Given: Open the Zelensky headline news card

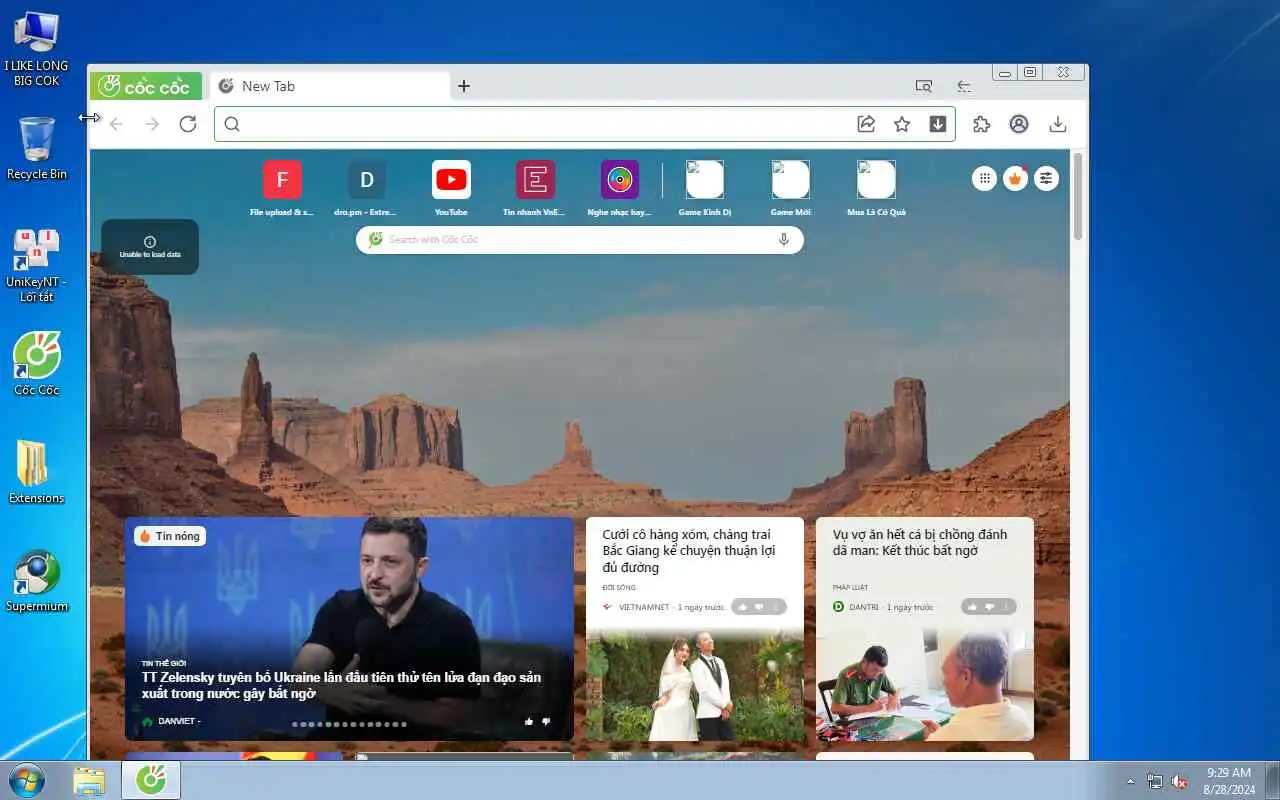Looking at the screenshot, I should [x=349, y=628].
